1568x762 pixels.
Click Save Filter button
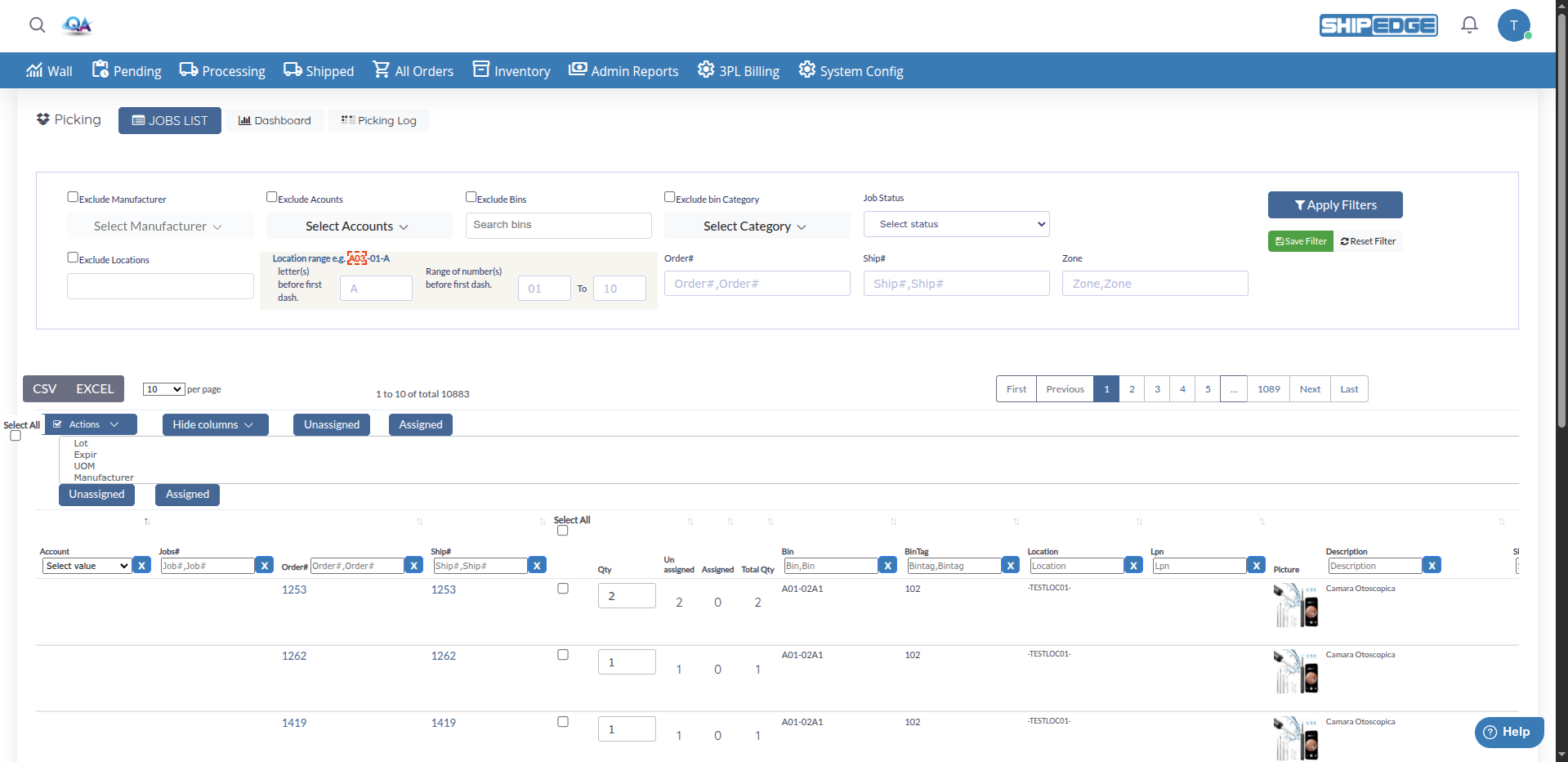(x=1301, y=241)
